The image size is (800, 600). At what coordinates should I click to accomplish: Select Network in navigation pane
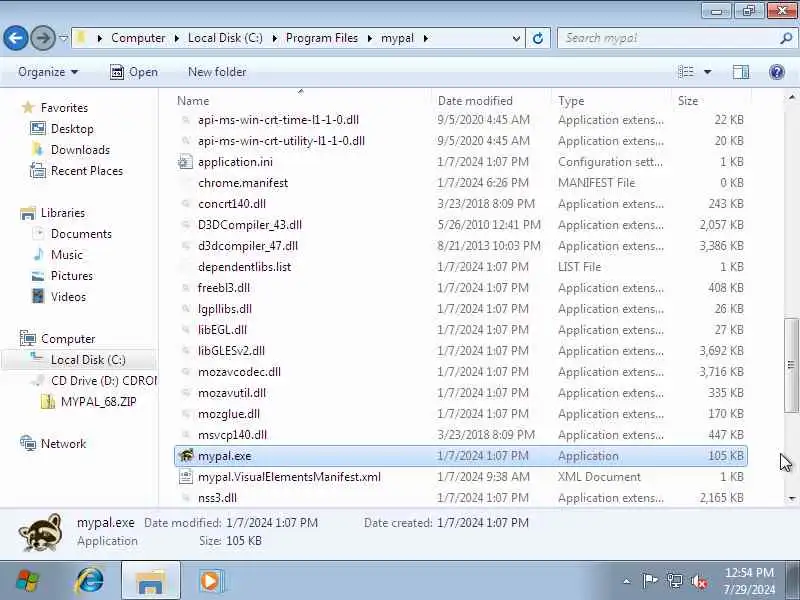tap(63, 443)
